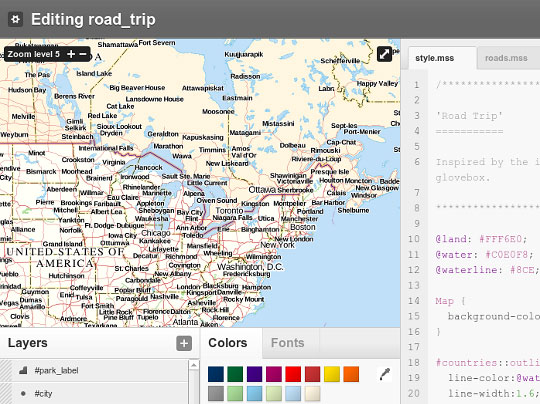Choose the gray color swatch
The height and width of the screenshot is (404, 540).
216,393
